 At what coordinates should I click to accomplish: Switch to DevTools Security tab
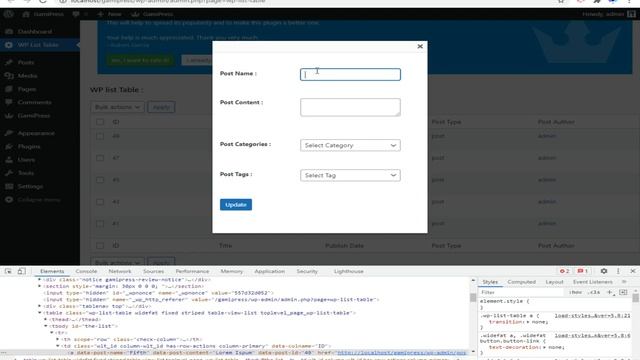tap(307, 271)
